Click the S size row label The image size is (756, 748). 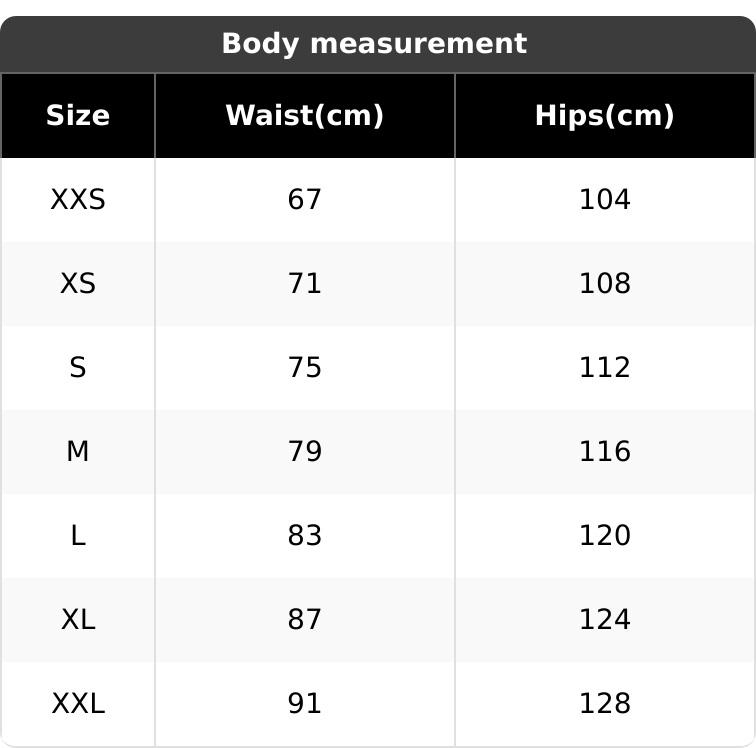78,368
